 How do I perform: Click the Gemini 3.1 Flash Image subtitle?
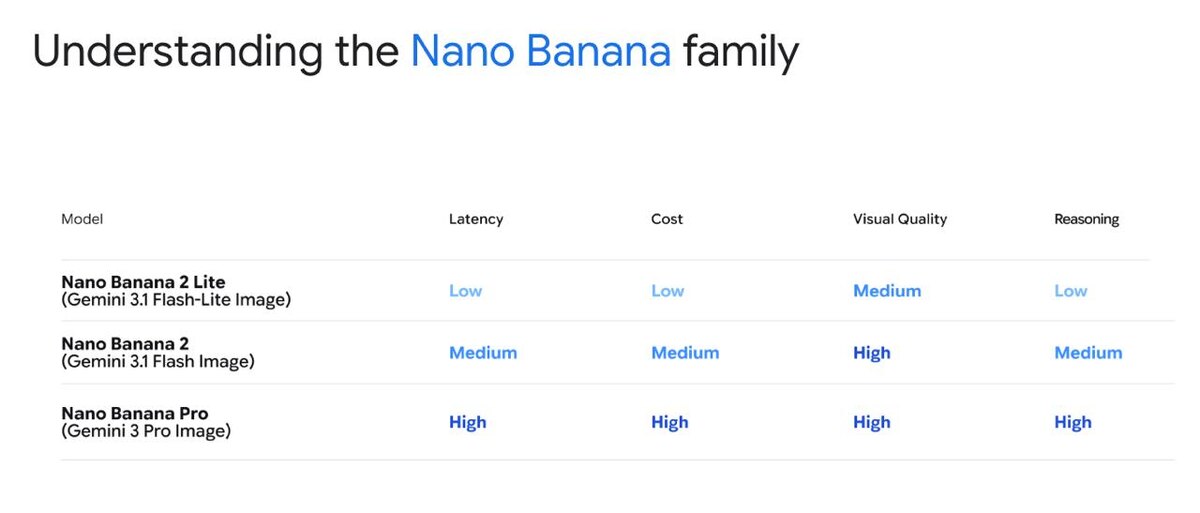tap(158, 361)
